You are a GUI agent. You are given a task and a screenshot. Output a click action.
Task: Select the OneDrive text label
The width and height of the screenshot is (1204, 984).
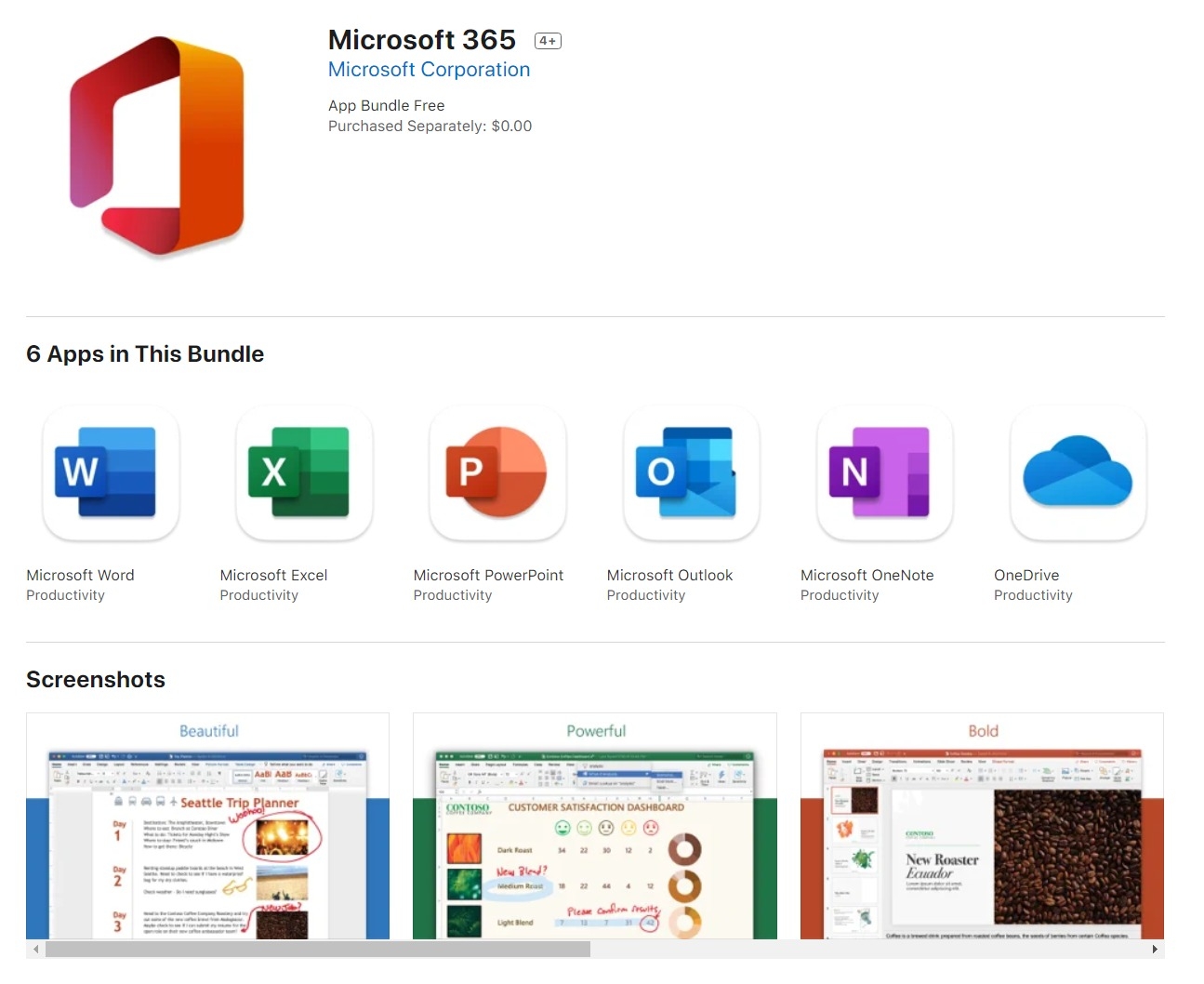point(1026,575)
